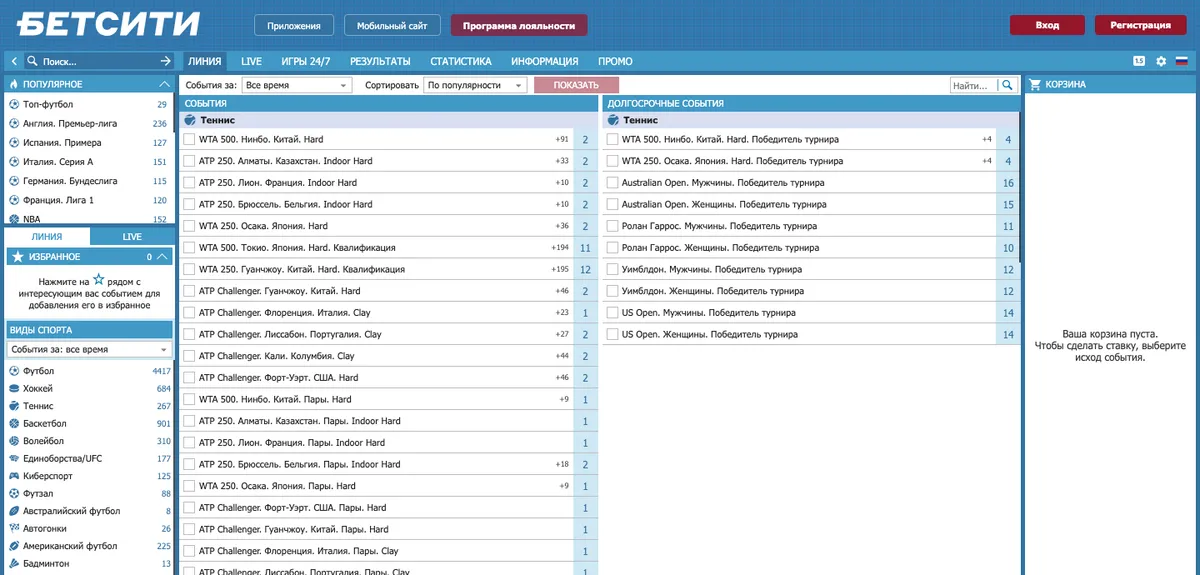Click the football icon next to Футбол
The image size is (1200, 575).
(x=14, y=371)
